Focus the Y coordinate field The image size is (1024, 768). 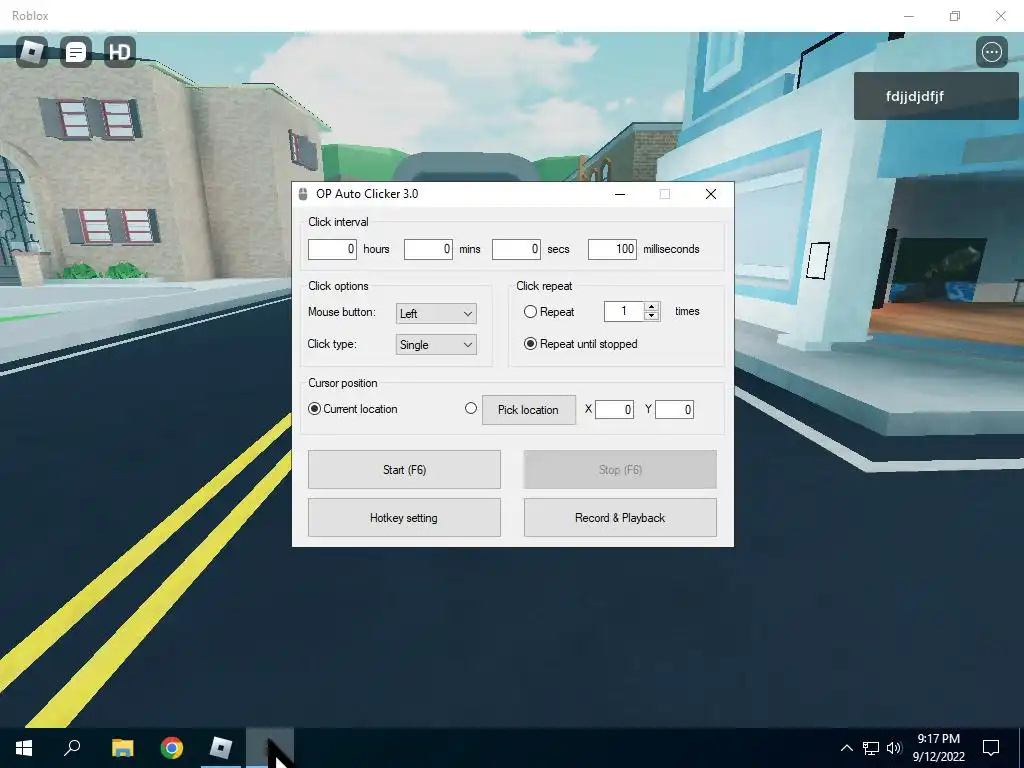[674, 409]
